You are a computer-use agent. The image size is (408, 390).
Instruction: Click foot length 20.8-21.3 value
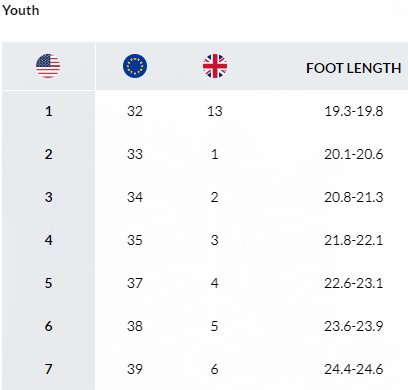tap(354, 197)
